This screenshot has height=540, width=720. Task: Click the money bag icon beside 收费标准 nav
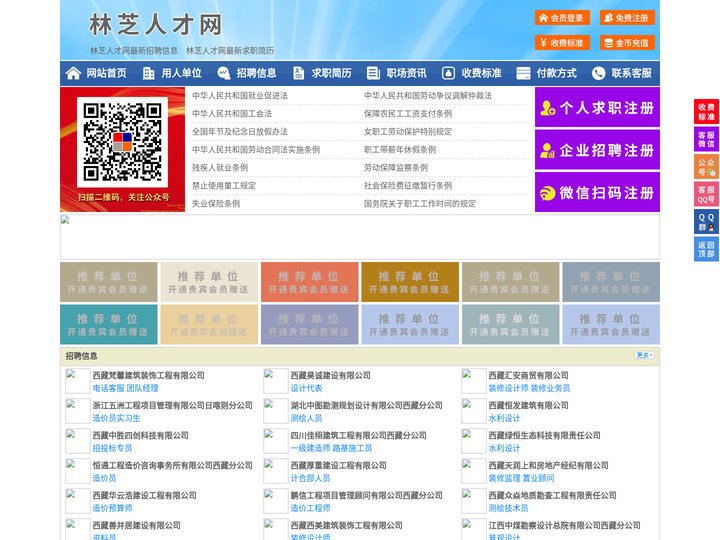tap(448, 73)
